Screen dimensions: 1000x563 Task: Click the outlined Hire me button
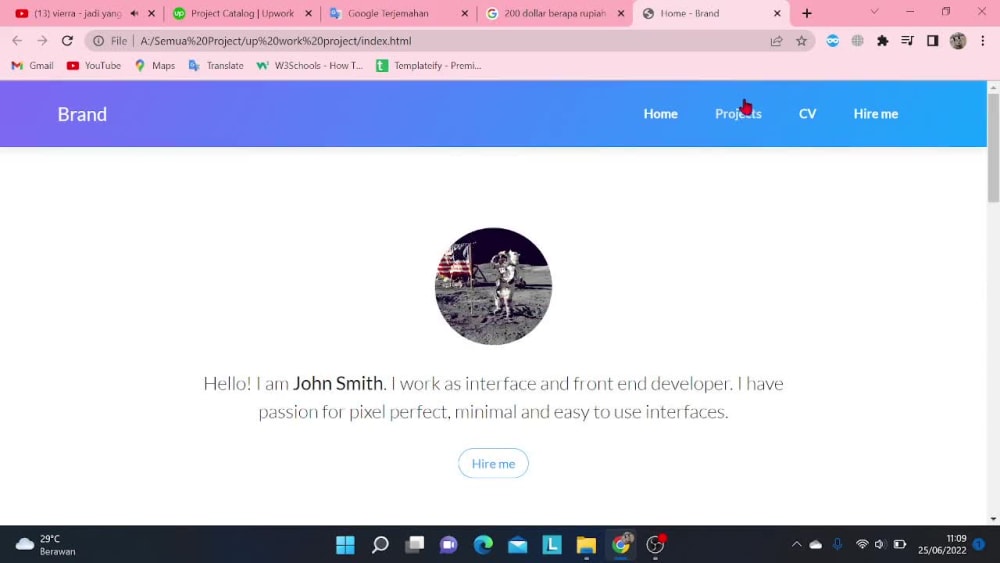click(x=493, y=464)
